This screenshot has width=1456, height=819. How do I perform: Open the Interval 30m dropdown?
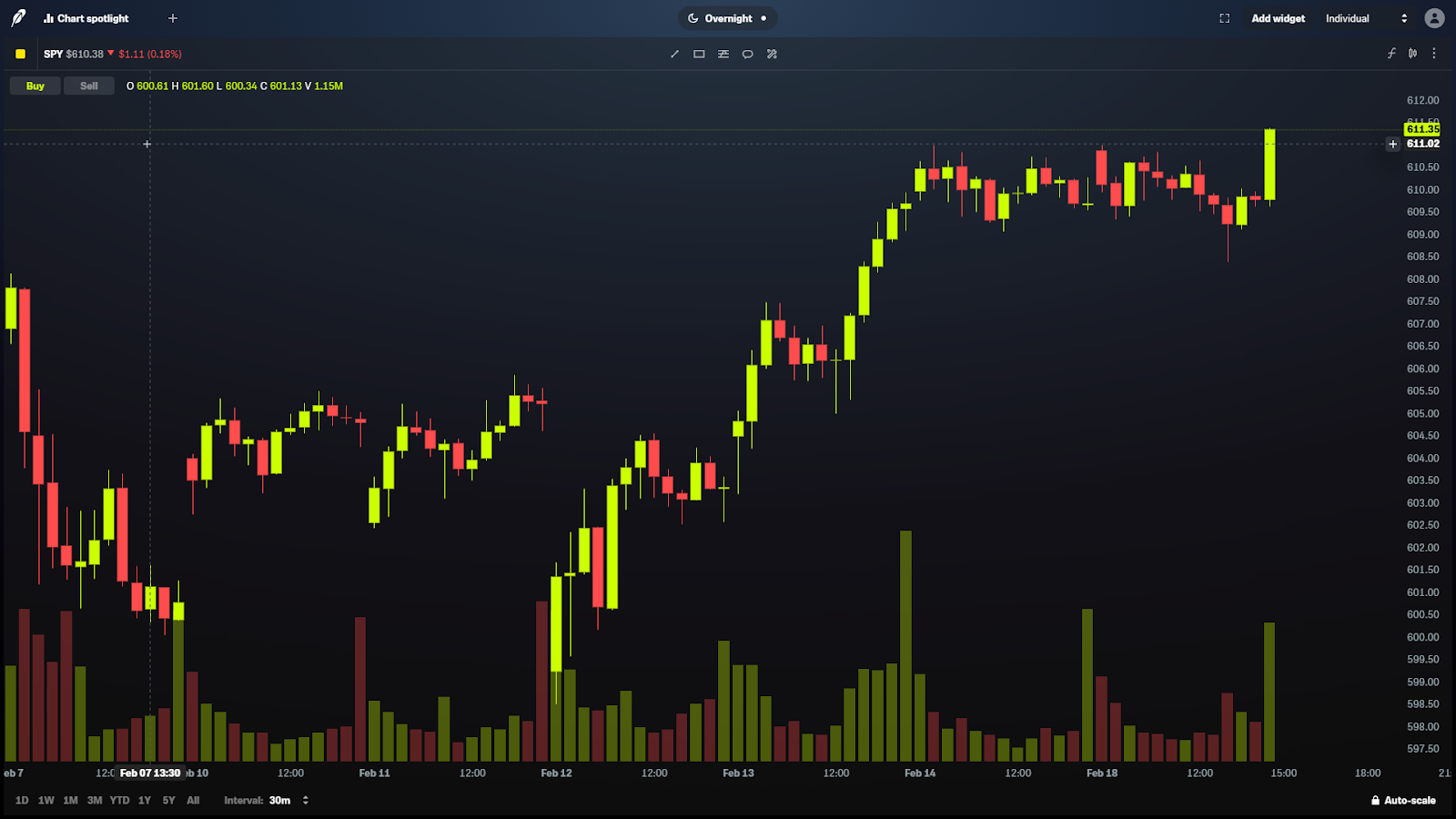point(267,801)
